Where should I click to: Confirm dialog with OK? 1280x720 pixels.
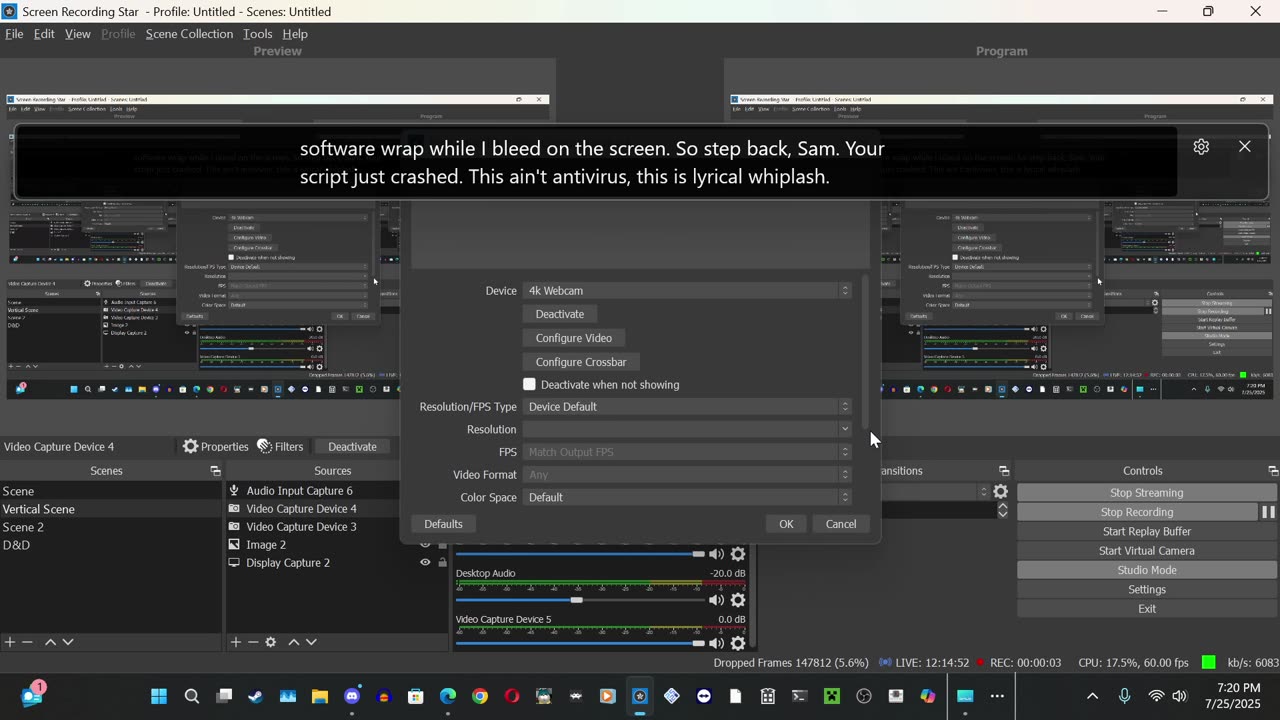point(786,524)
